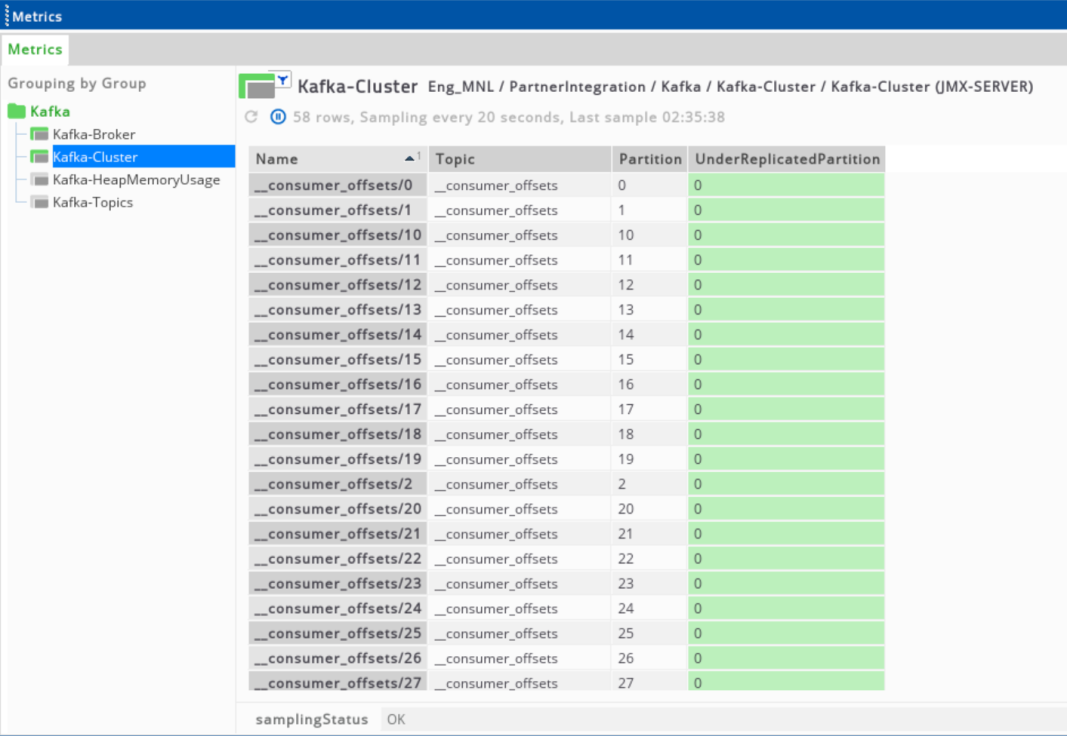Select Kafka group in tree
1067x736 pixels.
[x=50, y=111]
